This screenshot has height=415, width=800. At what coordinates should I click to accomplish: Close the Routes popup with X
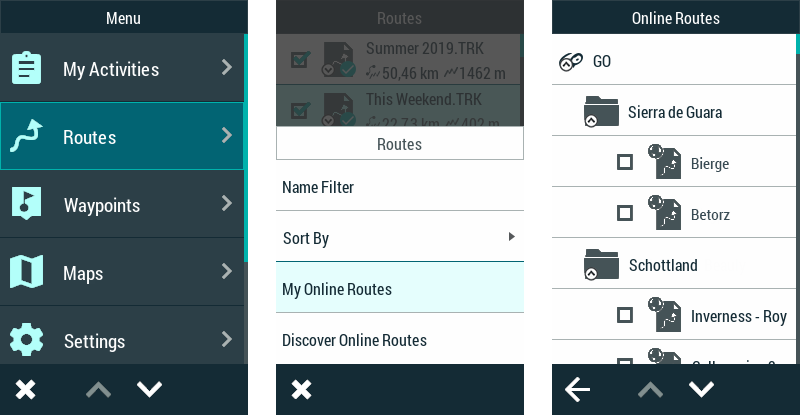tap(301, 390)
